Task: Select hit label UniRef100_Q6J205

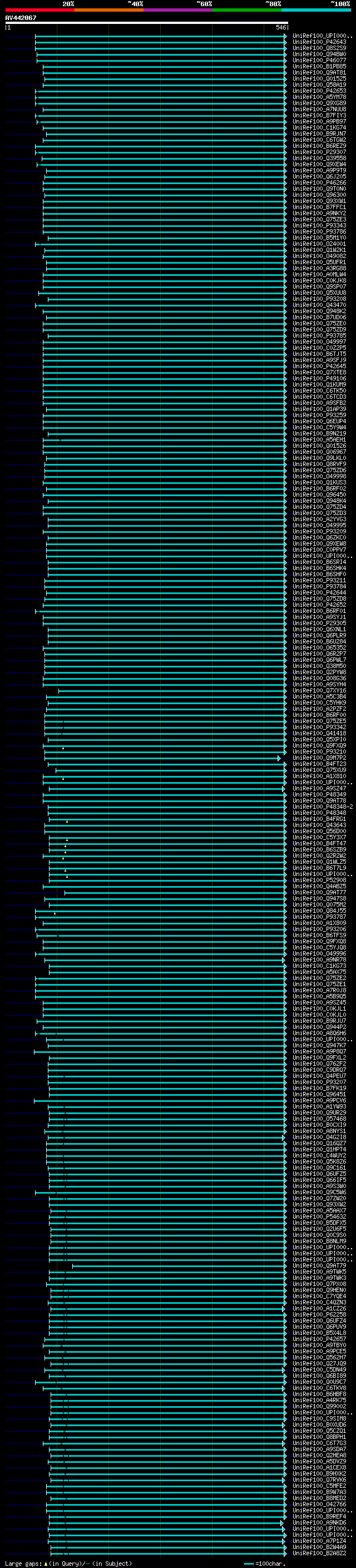Action: [319, 176]
